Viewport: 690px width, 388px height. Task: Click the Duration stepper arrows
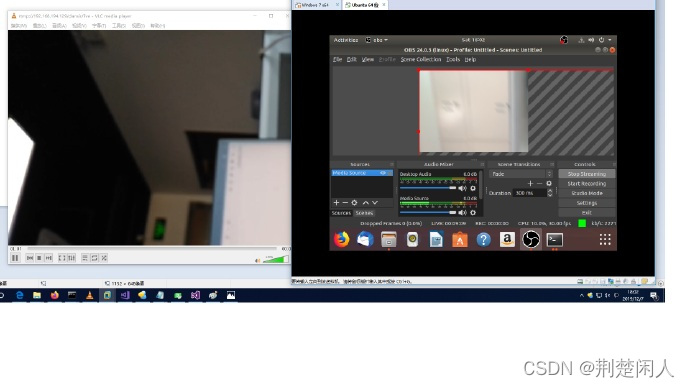[550, 193]
